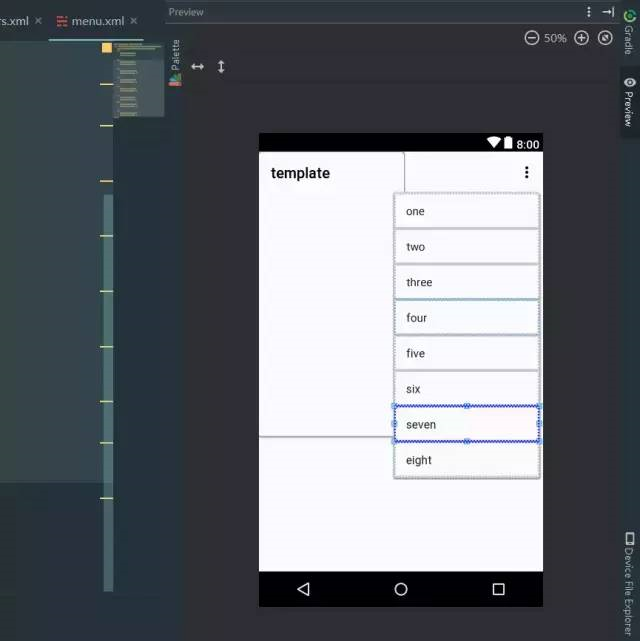Toggle the Preview side tool window
The width and height of the screenshot is (640, 641).
pos(629,102)
